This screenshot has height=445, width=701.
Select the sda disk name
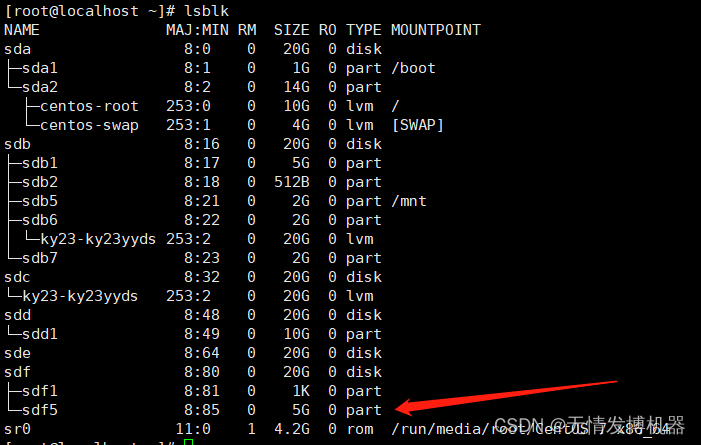point(17,49)
